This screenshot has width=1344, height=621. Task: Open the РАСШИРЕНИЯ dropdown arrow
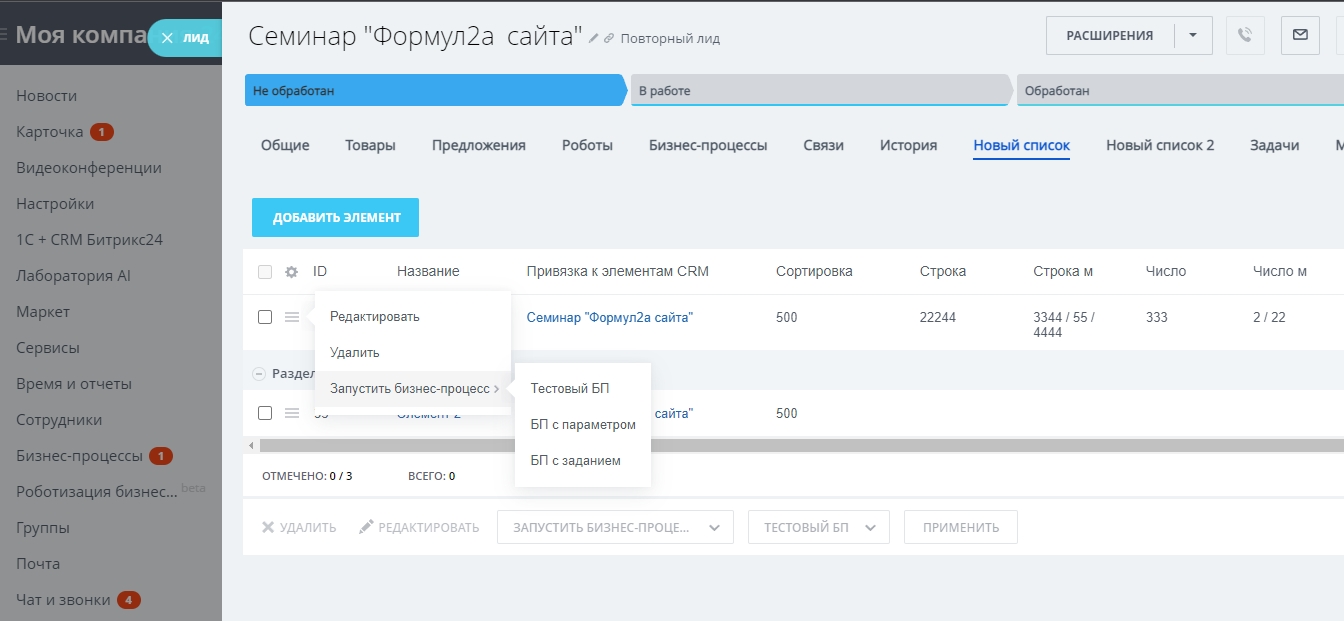(x=1193, y=35)
